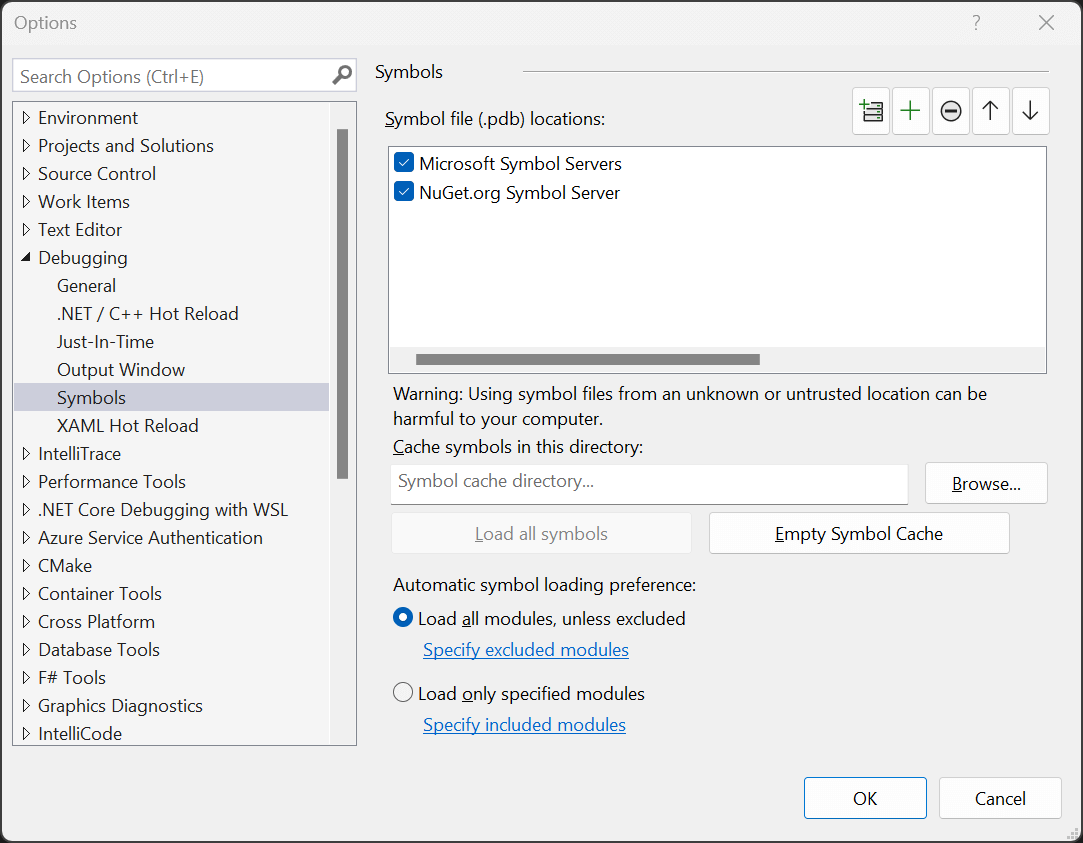Click the add symbol server list icon
This screenshot has width=1083, height=843.
tap(871, 111)
